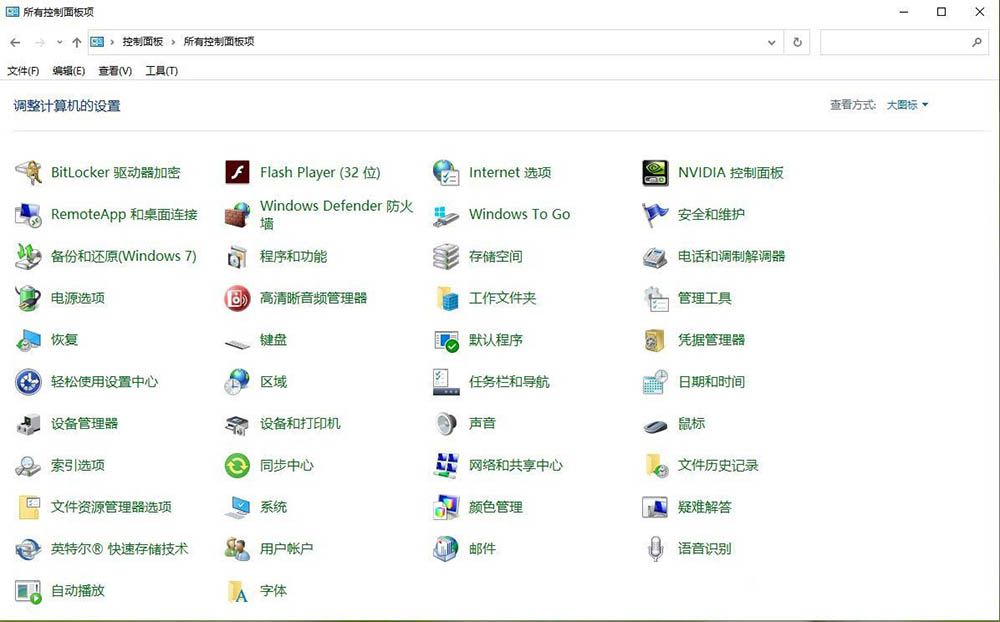
Task: Click the 所有控制面板项 breadcrumb
Action: (x=219, y=42)
